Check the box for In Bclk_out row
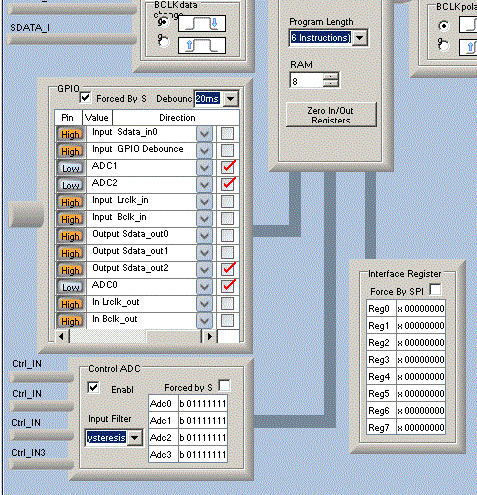 pos(227,321)
